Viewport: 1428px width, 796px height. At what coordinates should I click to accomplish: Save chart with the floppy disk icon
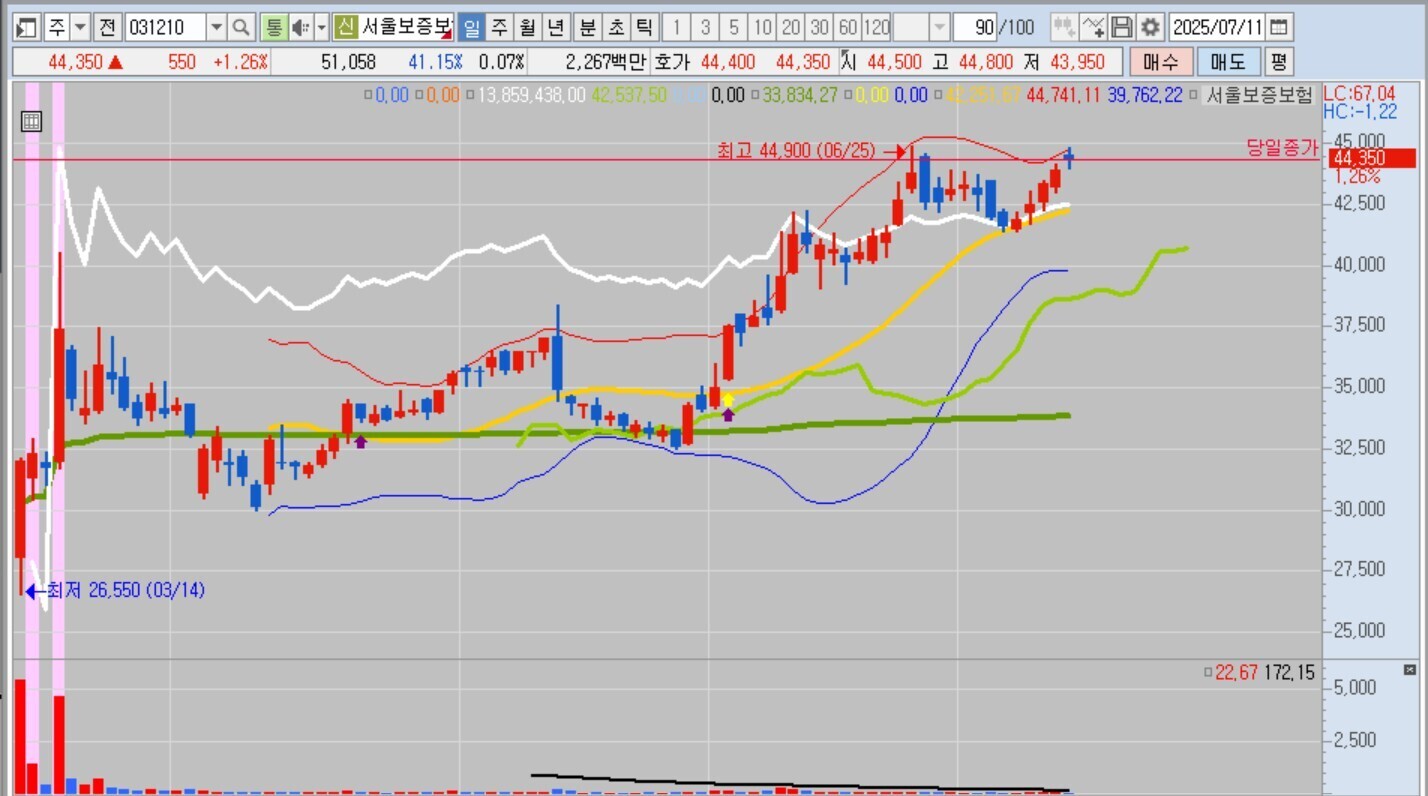1122,27
